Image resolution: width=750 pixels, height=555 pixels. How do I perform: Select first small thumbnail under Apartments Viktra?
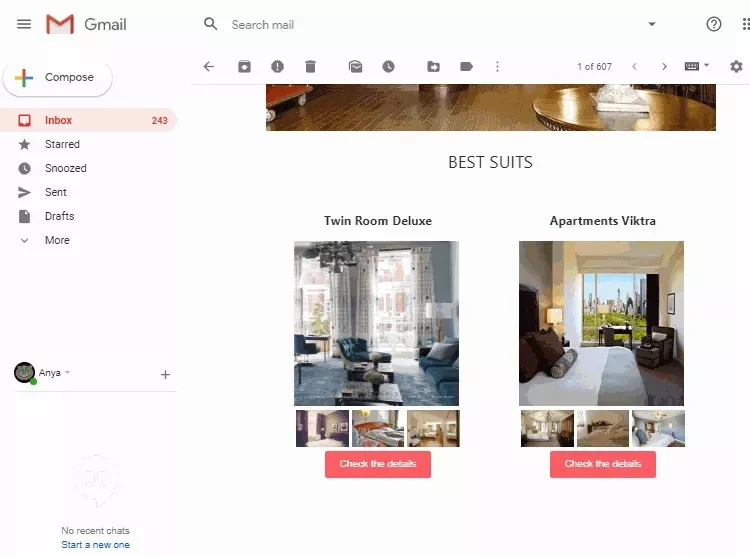tap(547, 428)
